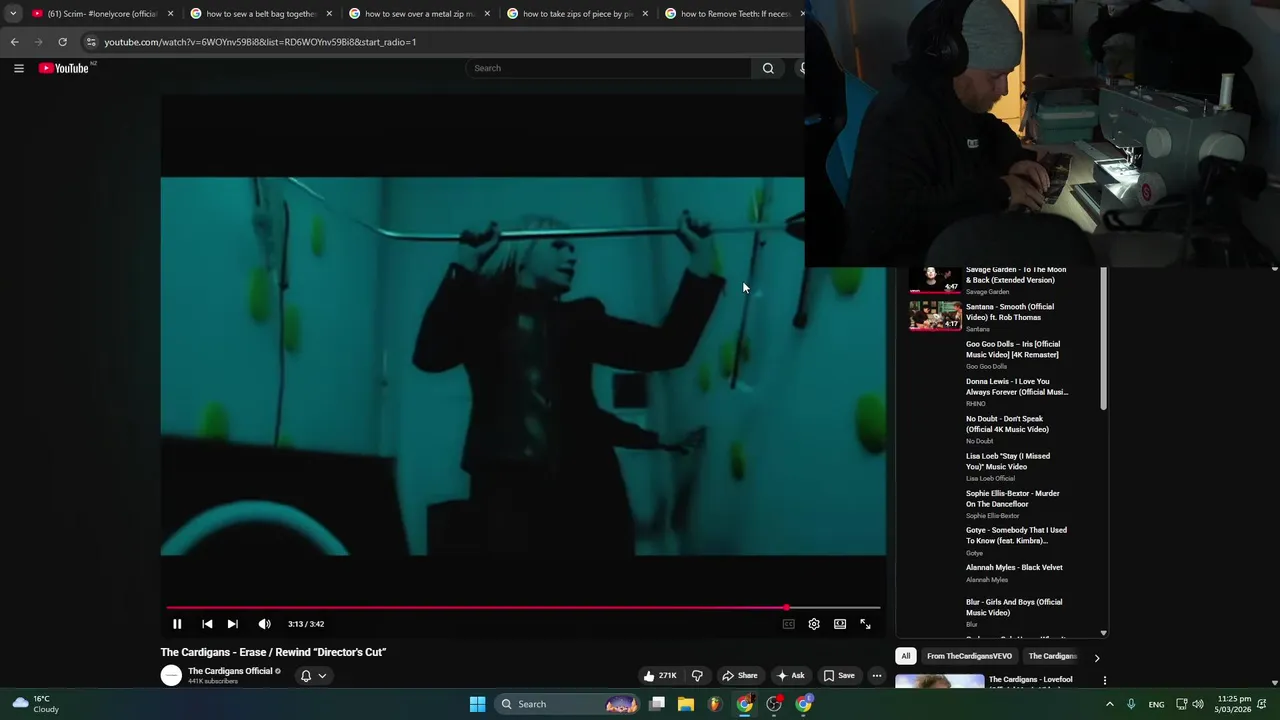Switch to 'how to sew over a metal zip' tab
The height and width of the screenshot is (720, 1280).
pos(419,14)
